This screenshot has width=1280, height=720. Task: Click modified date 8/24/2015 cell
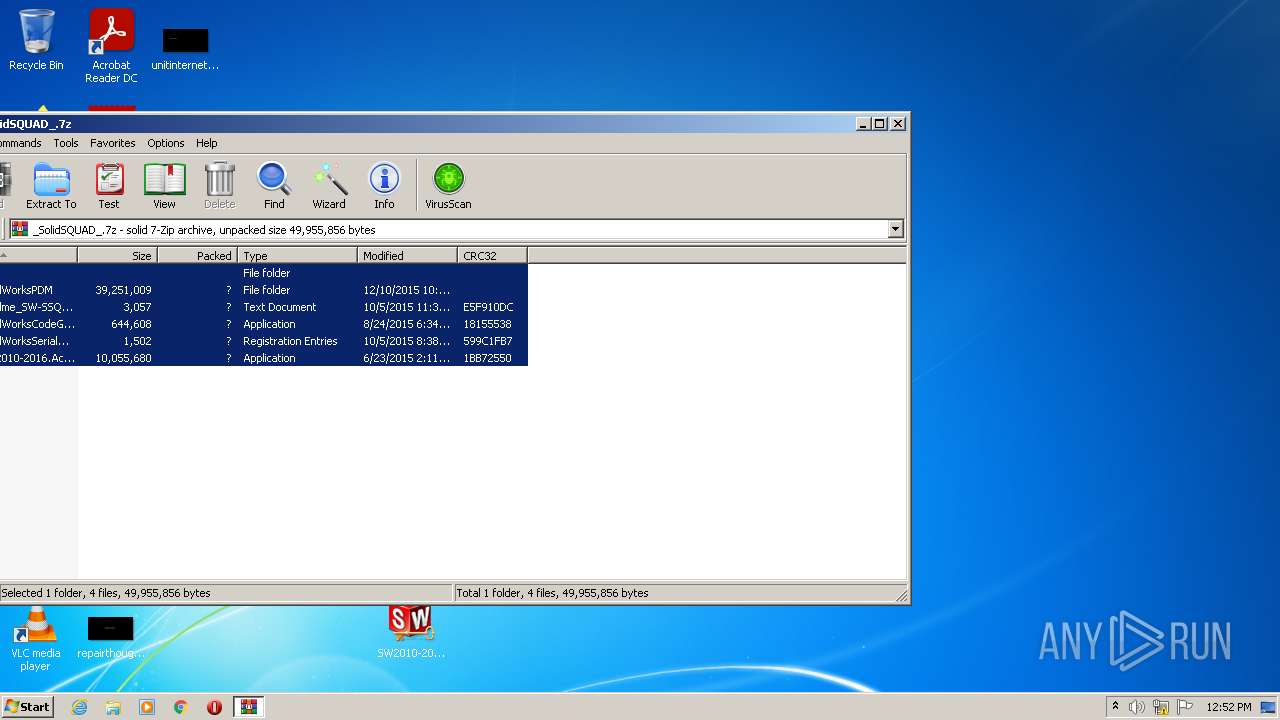tap(407, 324)
